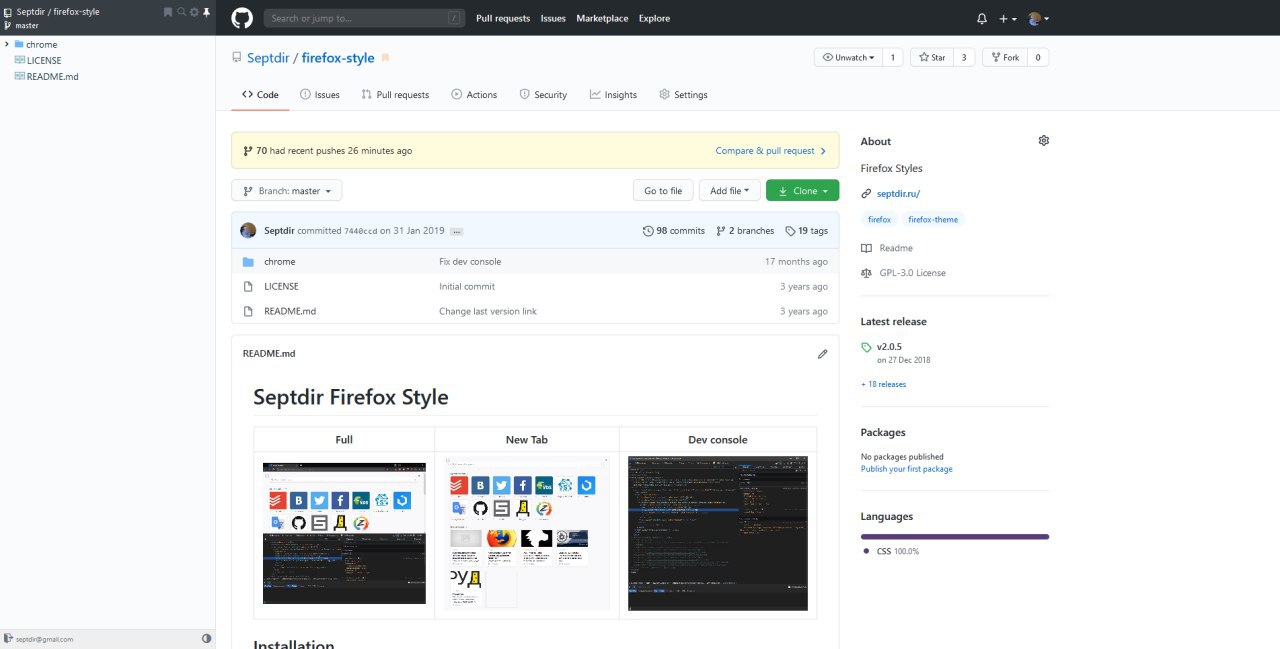Open the green Clone dropdown
Screen dimensions: 1280x649
pos(803,190)
